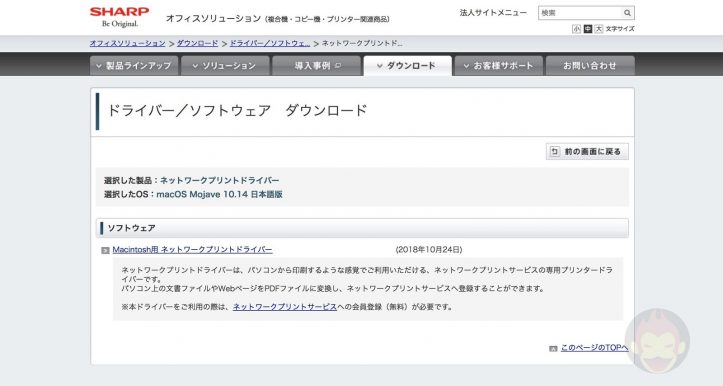Open the お客様サポート menu
The height and width of the screenshot is (386, 723).
tap(499, 65)
